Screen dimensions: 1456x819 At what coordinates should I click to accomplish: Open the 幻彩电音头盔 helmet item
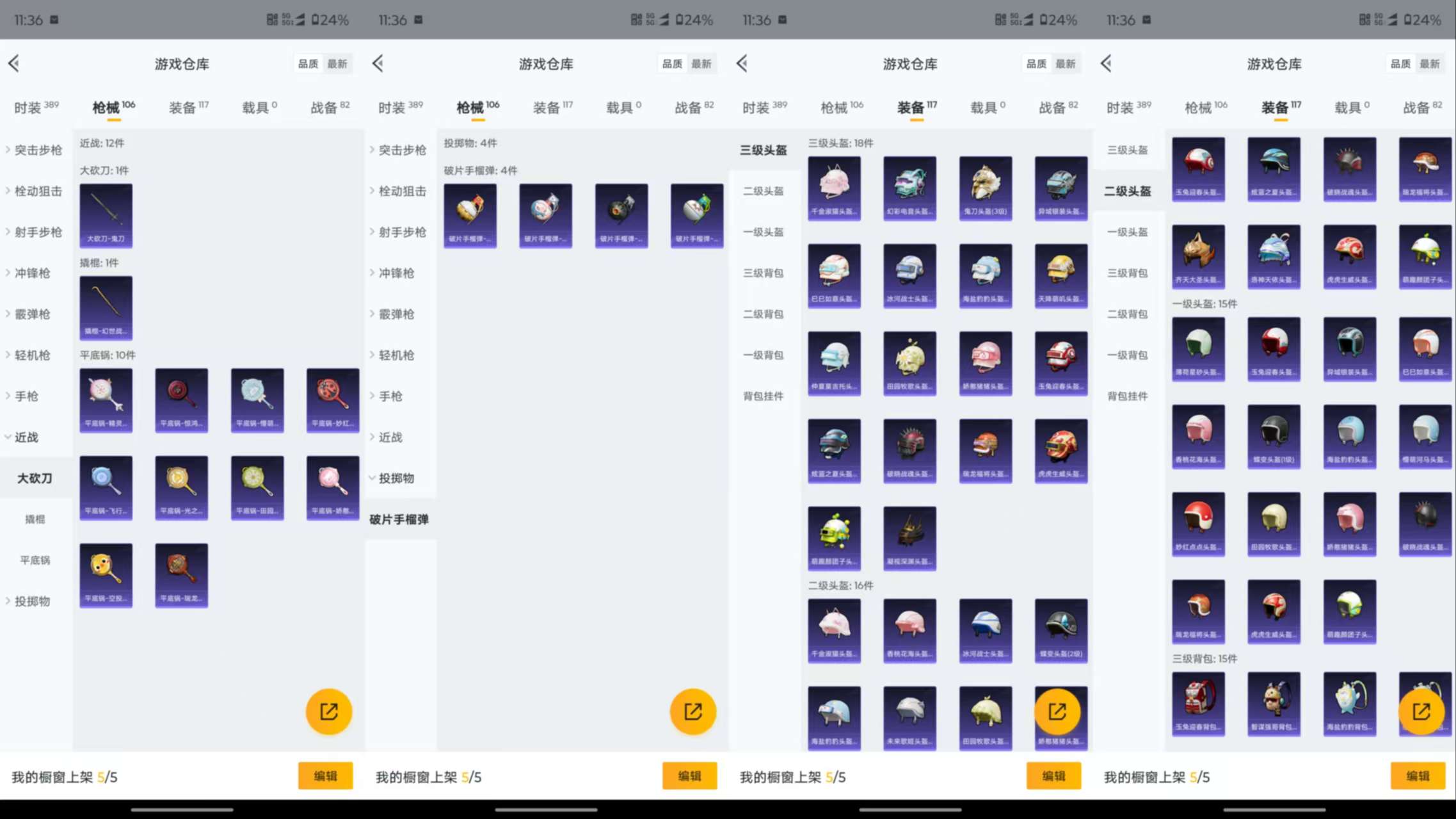909,188
